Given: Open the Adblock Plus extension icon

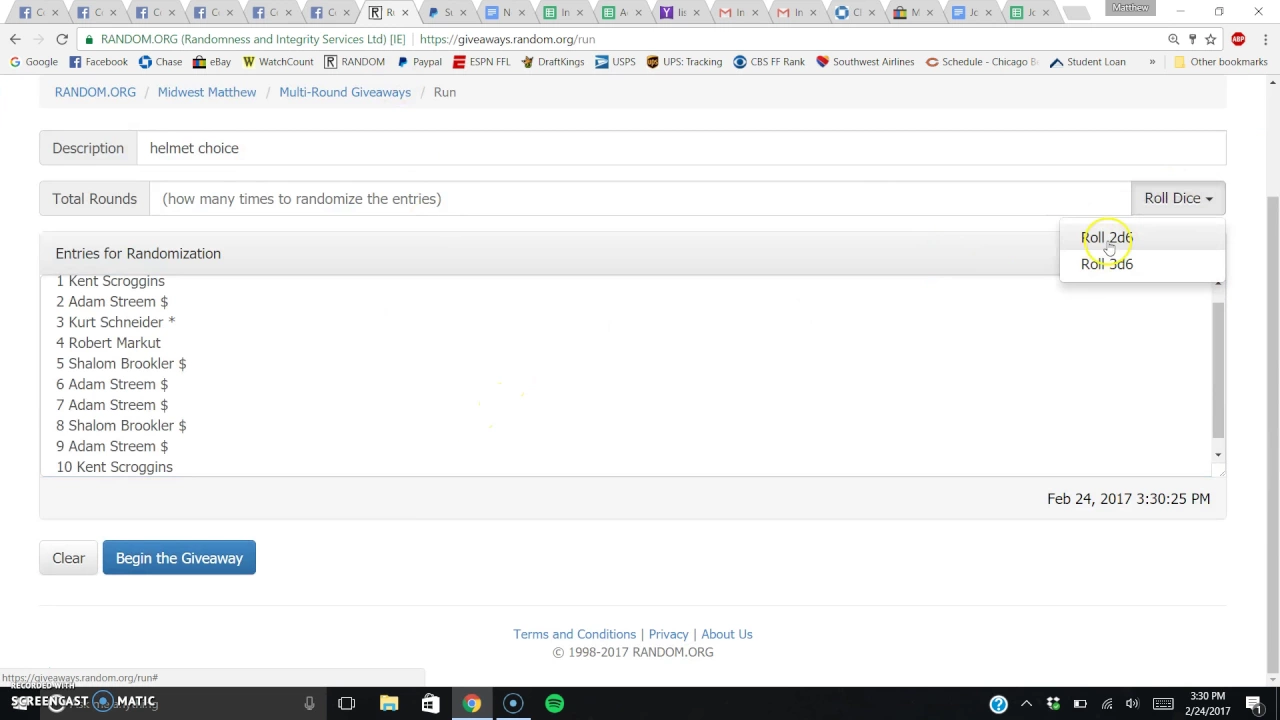Looking at the screenshot, I should (1238, 39).
